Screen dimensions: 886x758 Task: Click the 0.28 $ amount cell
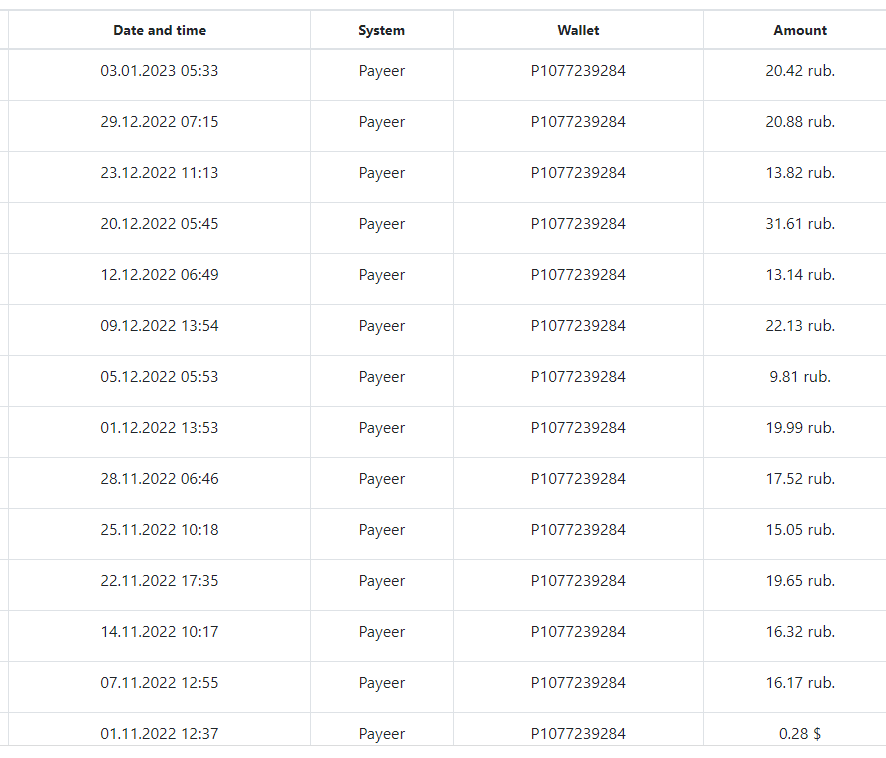[800, 734]
